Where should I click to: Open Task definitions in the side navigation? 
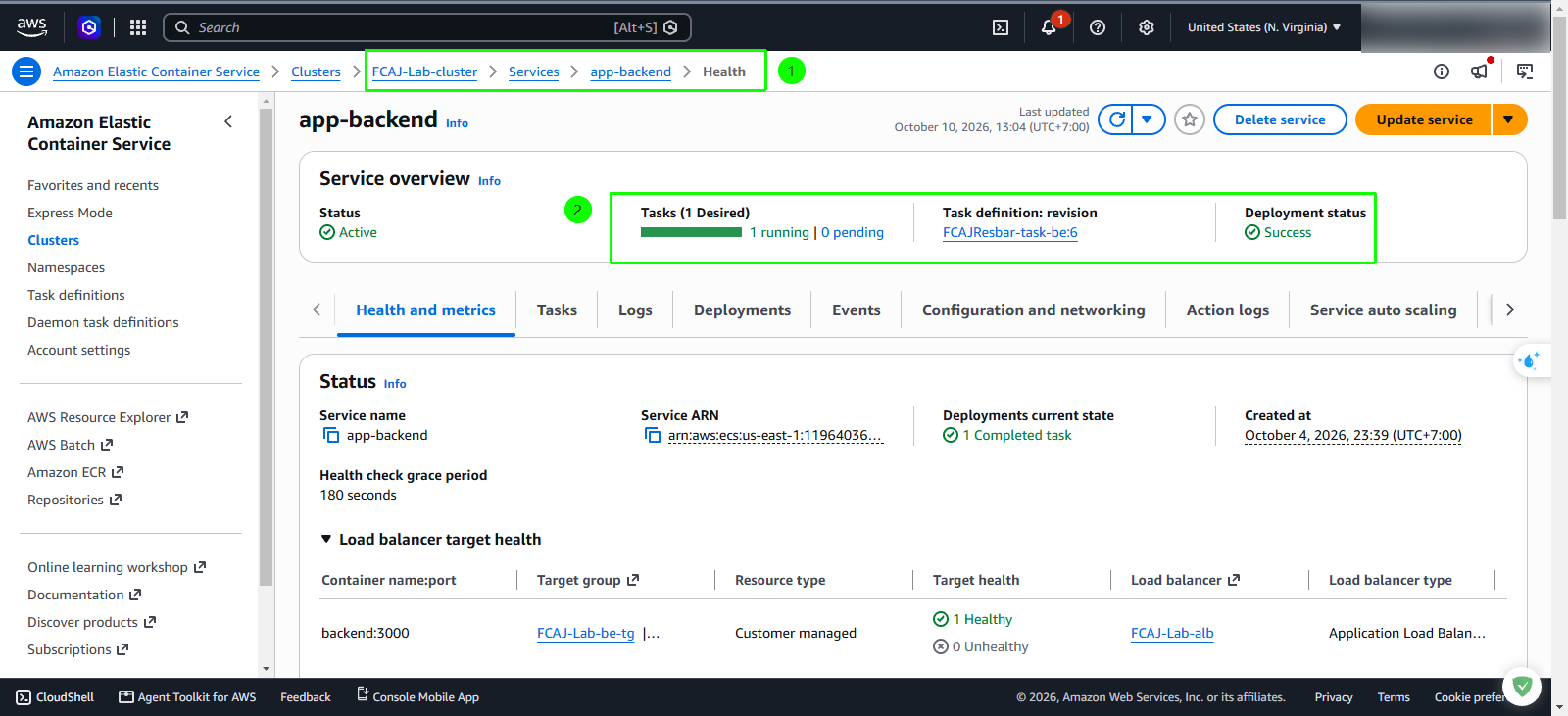[x=76, y=295]
